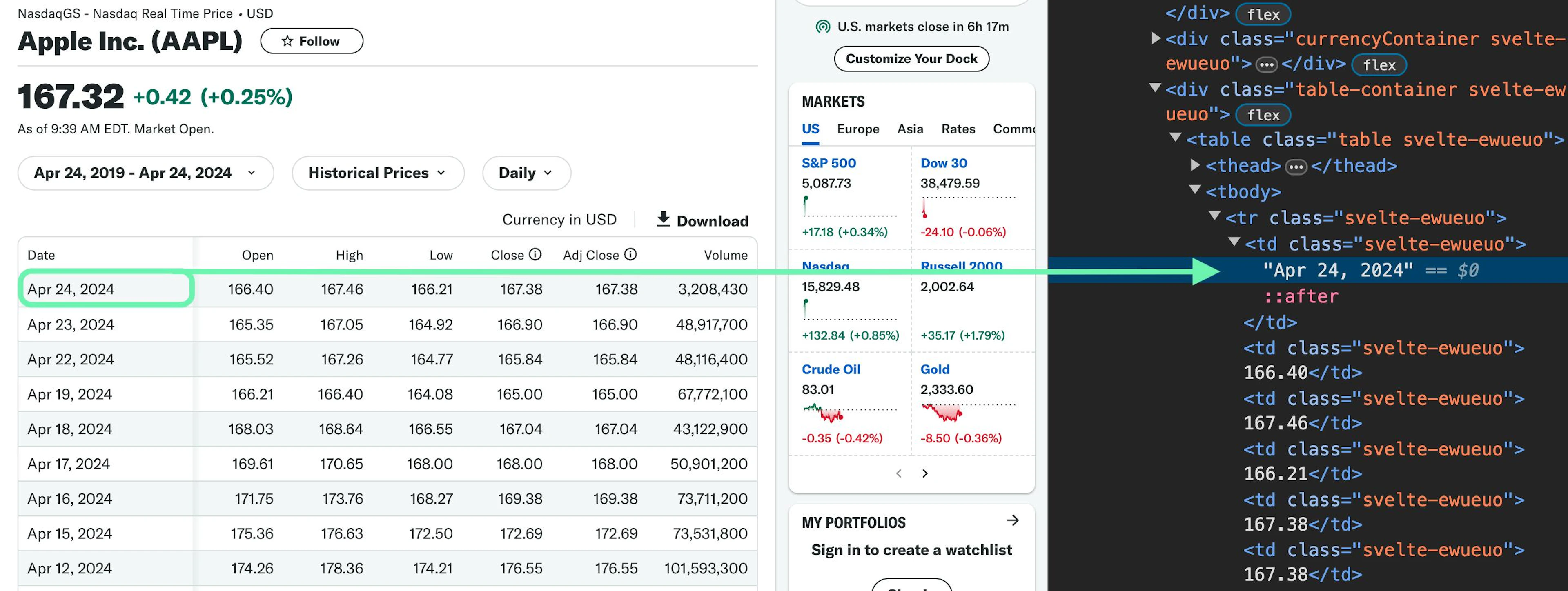This screenshot has height=591, width=1568.
Task: Click the Crude Oil sparkline chart
Action: click(x=849, y=413)
